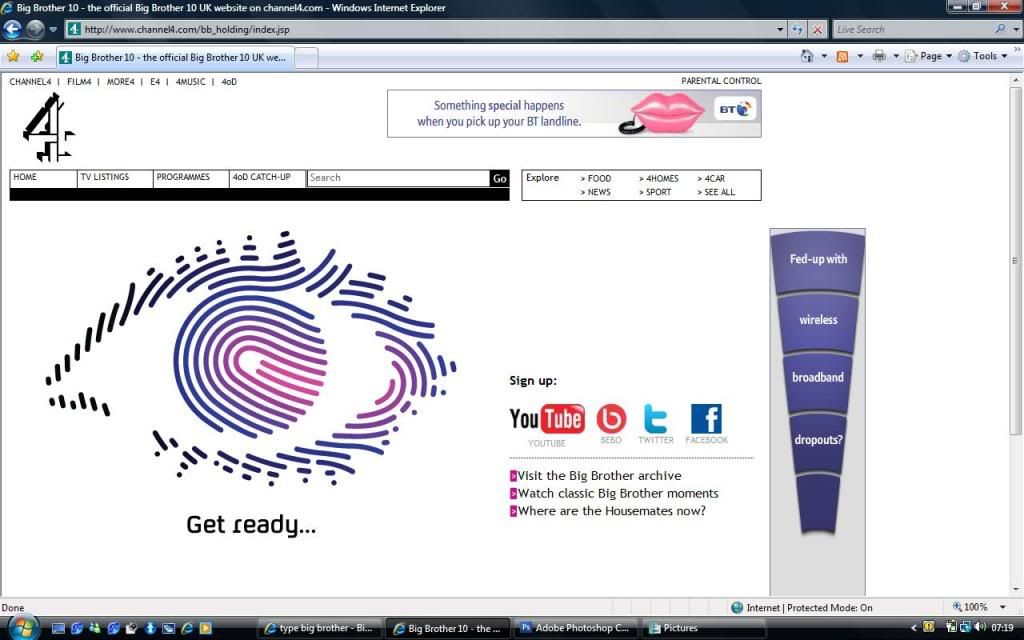
Task: Click the browser Back arrow button
Action: click(12, 29)
